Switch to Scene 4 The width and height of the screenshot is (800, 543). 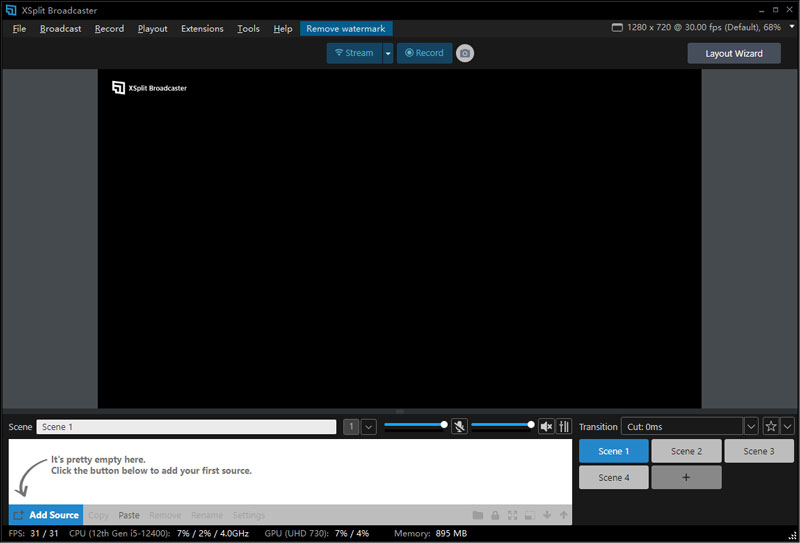pos(614,477)
